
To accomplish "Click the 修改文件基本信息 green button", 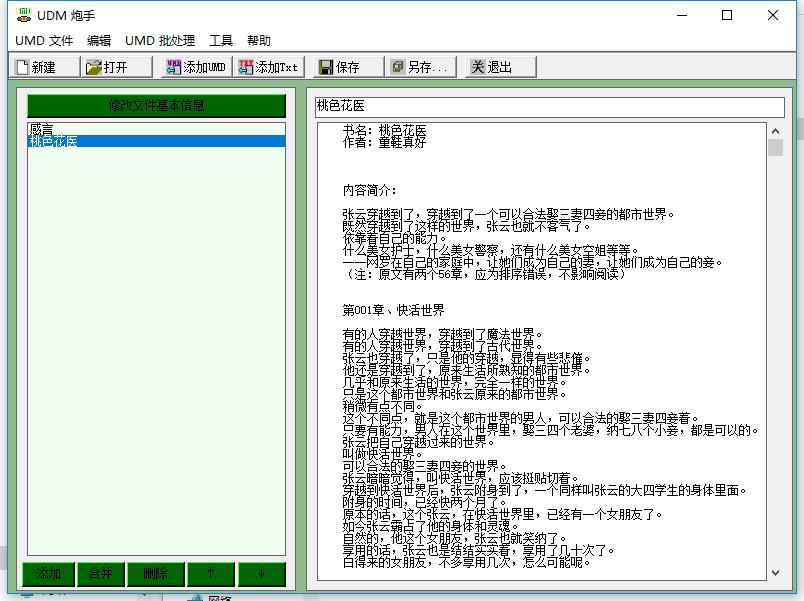I will pos(156,106).
